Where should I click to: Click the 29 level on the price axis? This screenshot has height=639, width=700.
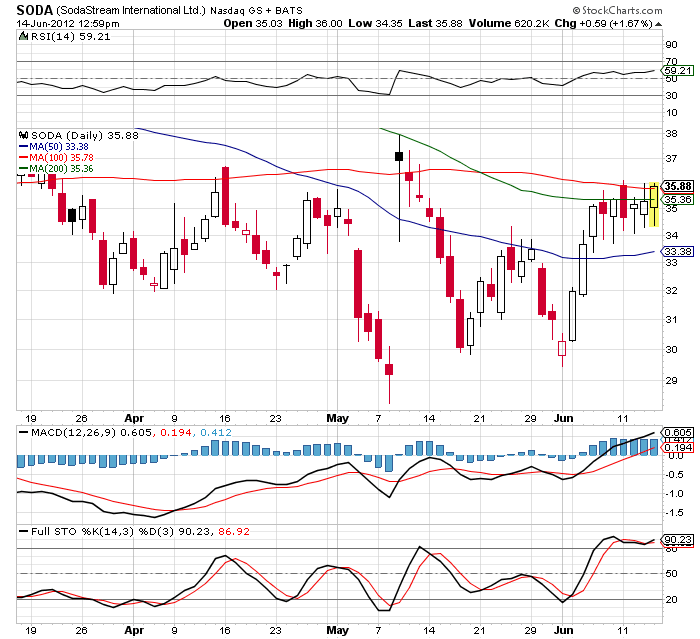[671, 380]
